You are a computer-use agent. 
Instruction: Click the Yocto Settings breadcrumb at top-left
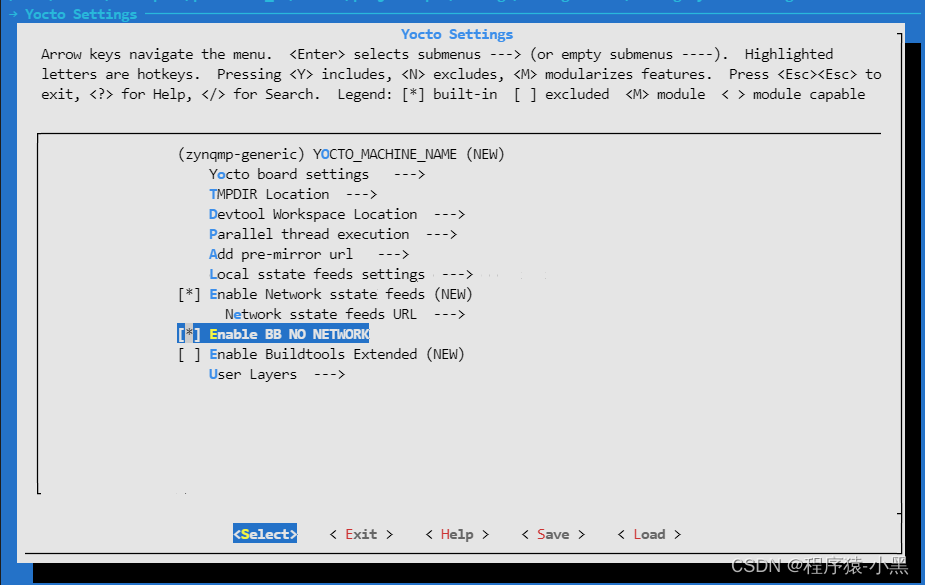tap(81, 14)
